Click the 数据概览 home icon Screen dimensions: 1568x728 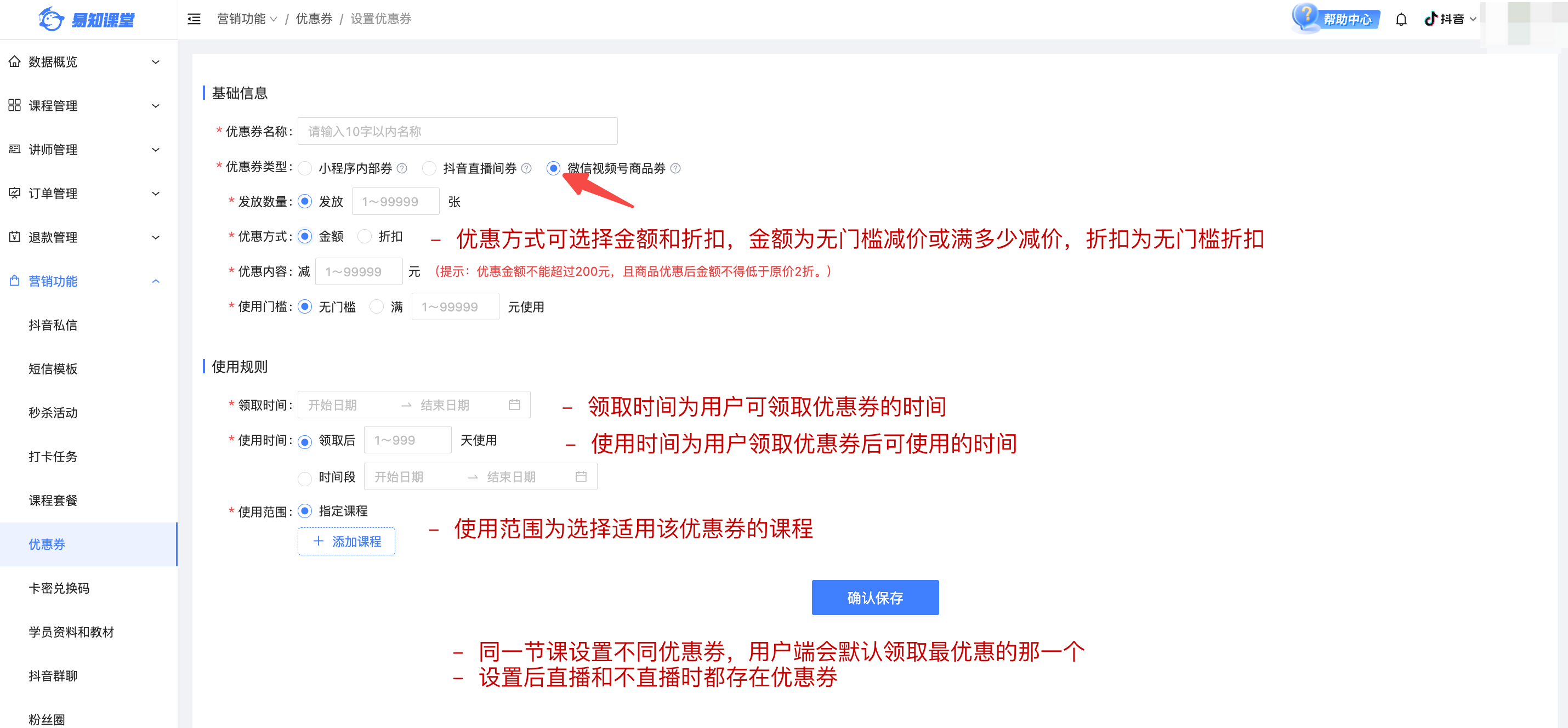tap(15, 61)
